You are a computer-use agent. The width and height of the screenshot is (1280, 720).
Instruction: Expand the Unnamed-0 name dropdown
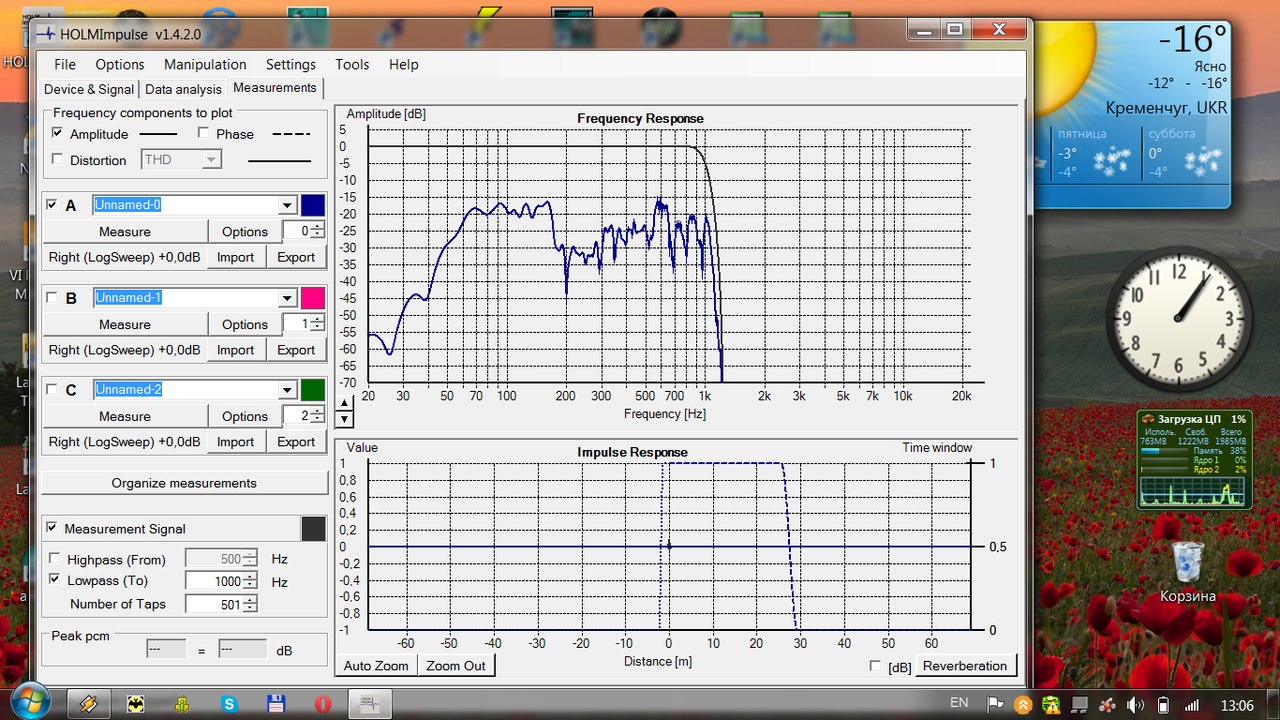[287, 205]
